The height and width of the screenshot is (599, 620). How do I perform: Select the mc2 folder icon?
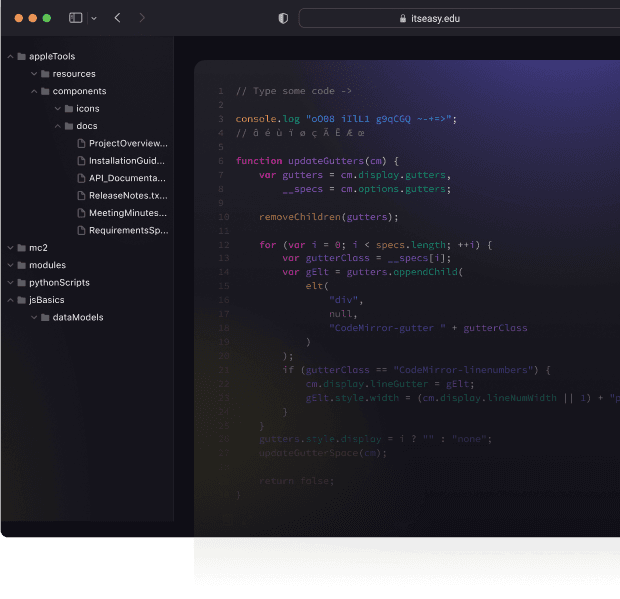point(22,248)
